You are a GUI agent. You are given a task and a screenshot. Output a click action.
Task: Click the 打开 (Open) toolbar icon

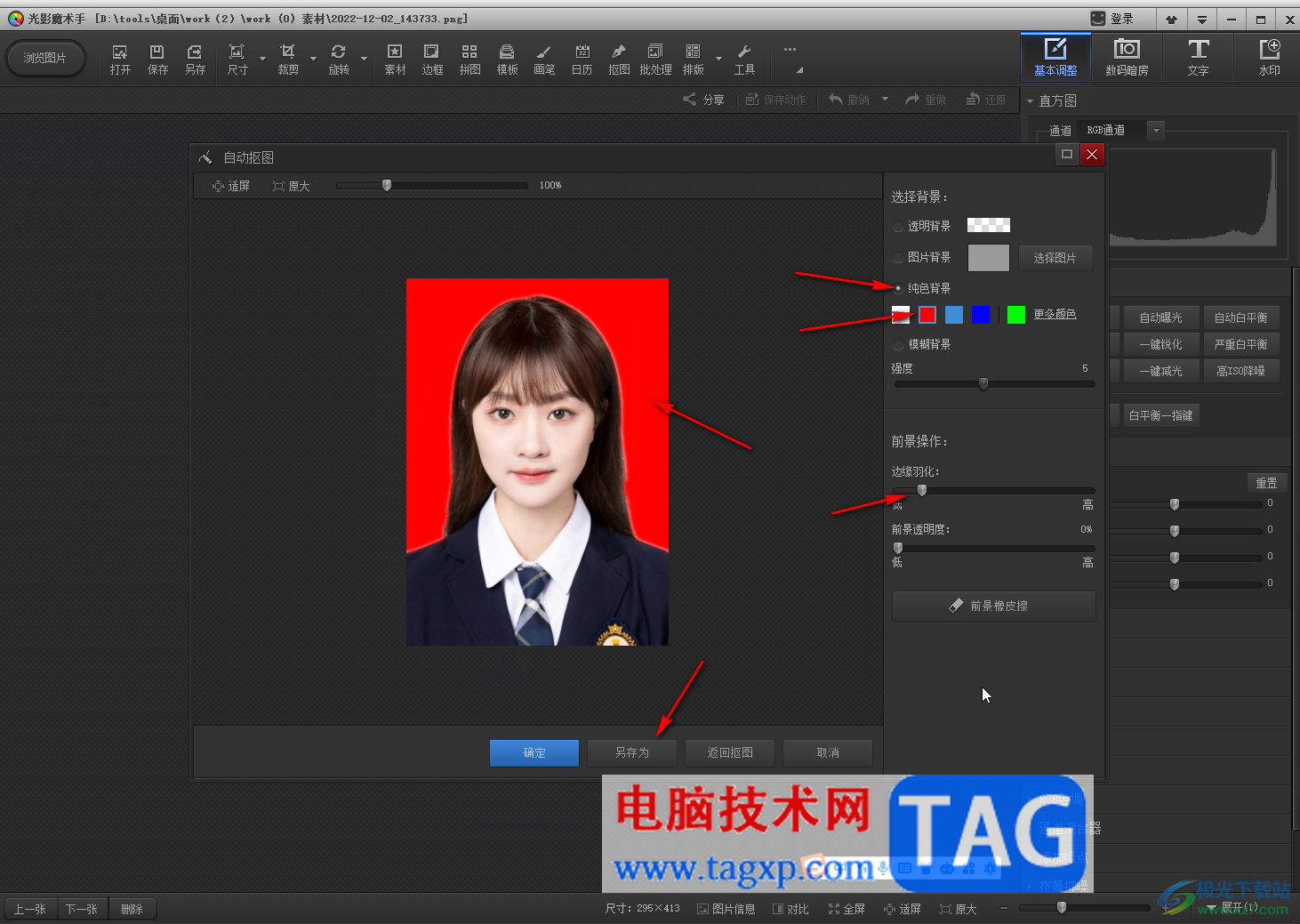(x=120, y=60)
